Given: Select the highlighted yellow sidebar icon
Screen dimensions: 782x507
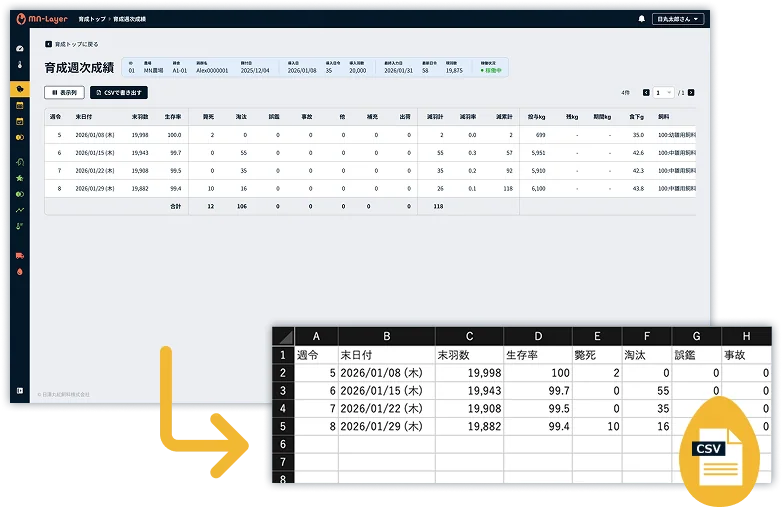Looking at the screenshot, I should [20, 89].
